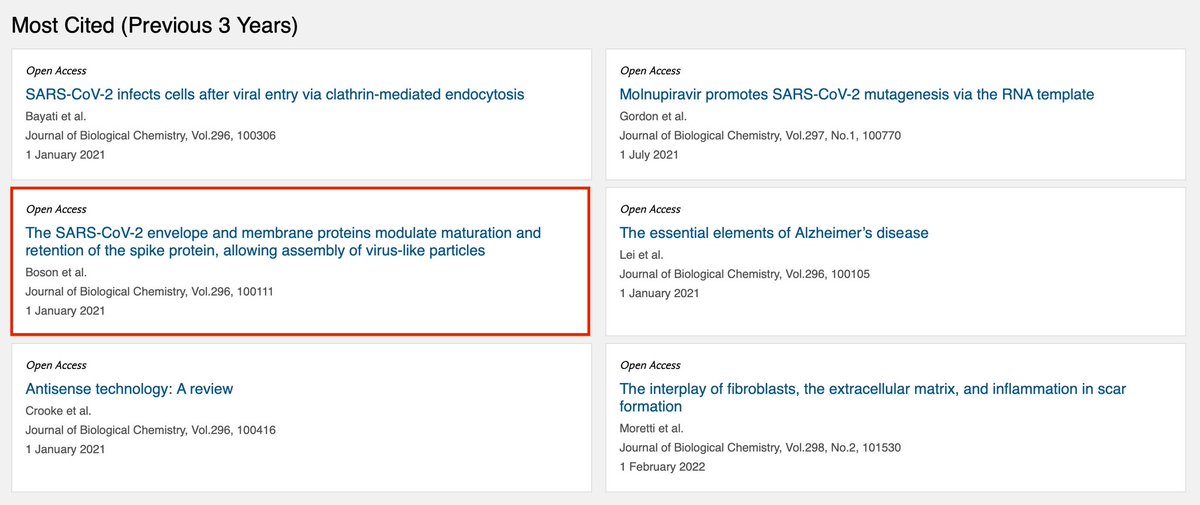Click the 'Most Cited (Previous 3 Years)' heading
This screenshot has width=1200, height=505.
tap(155, 26)
